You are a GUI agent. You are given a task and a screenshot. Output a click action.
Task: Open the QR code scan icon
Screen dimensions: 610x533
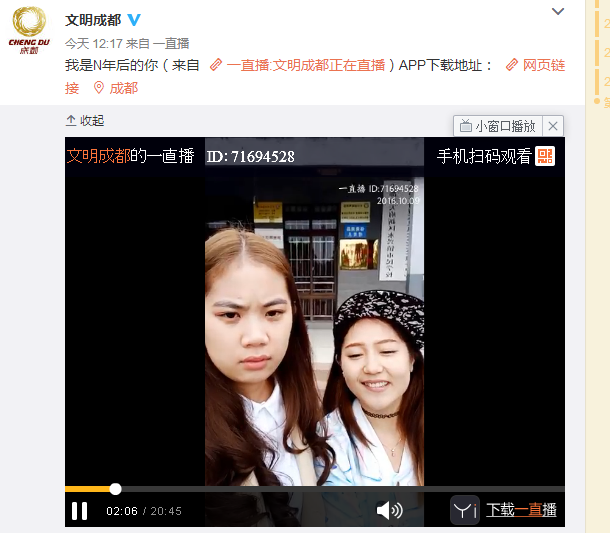point(545,156)
